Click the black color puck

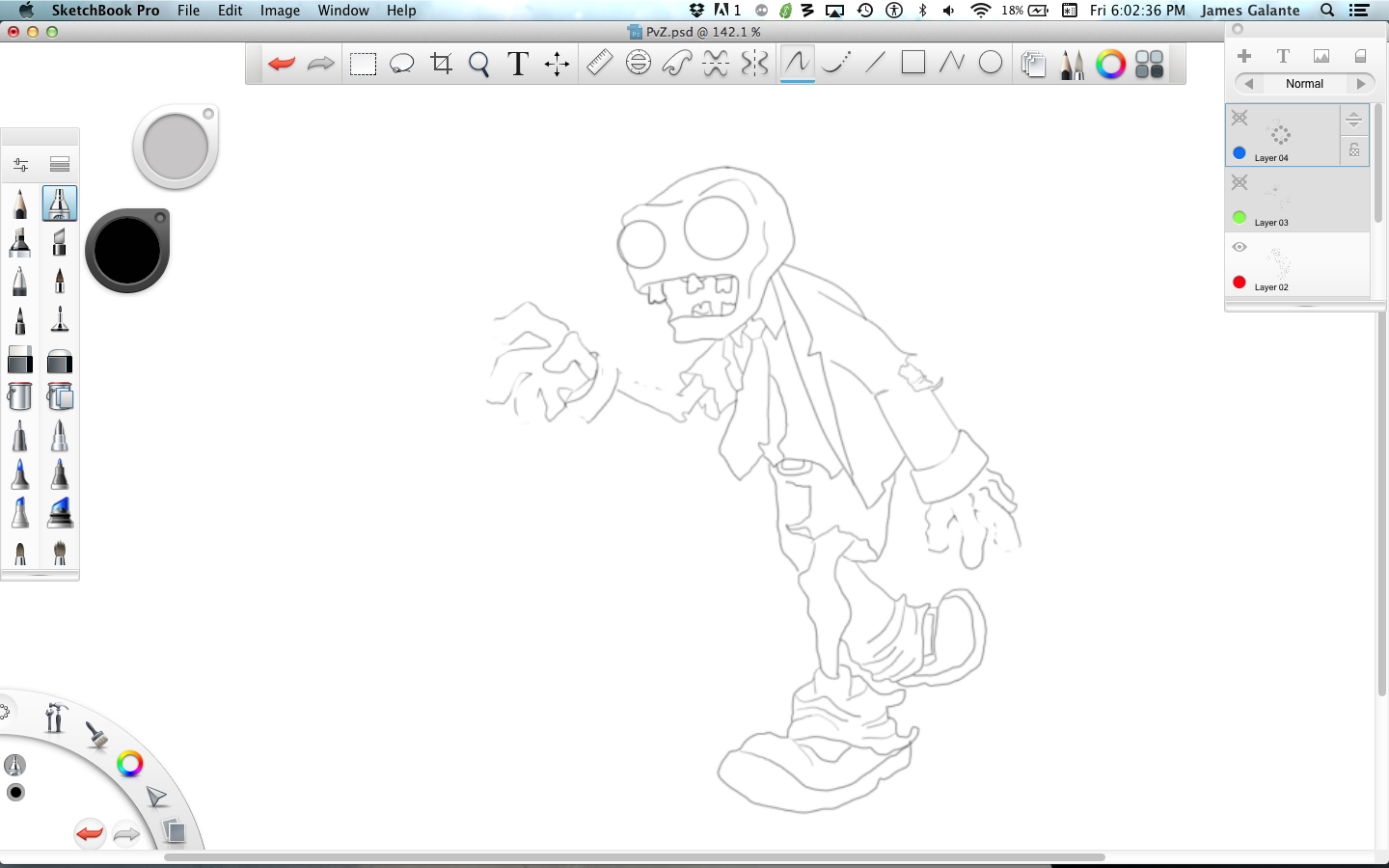[127, 251]
